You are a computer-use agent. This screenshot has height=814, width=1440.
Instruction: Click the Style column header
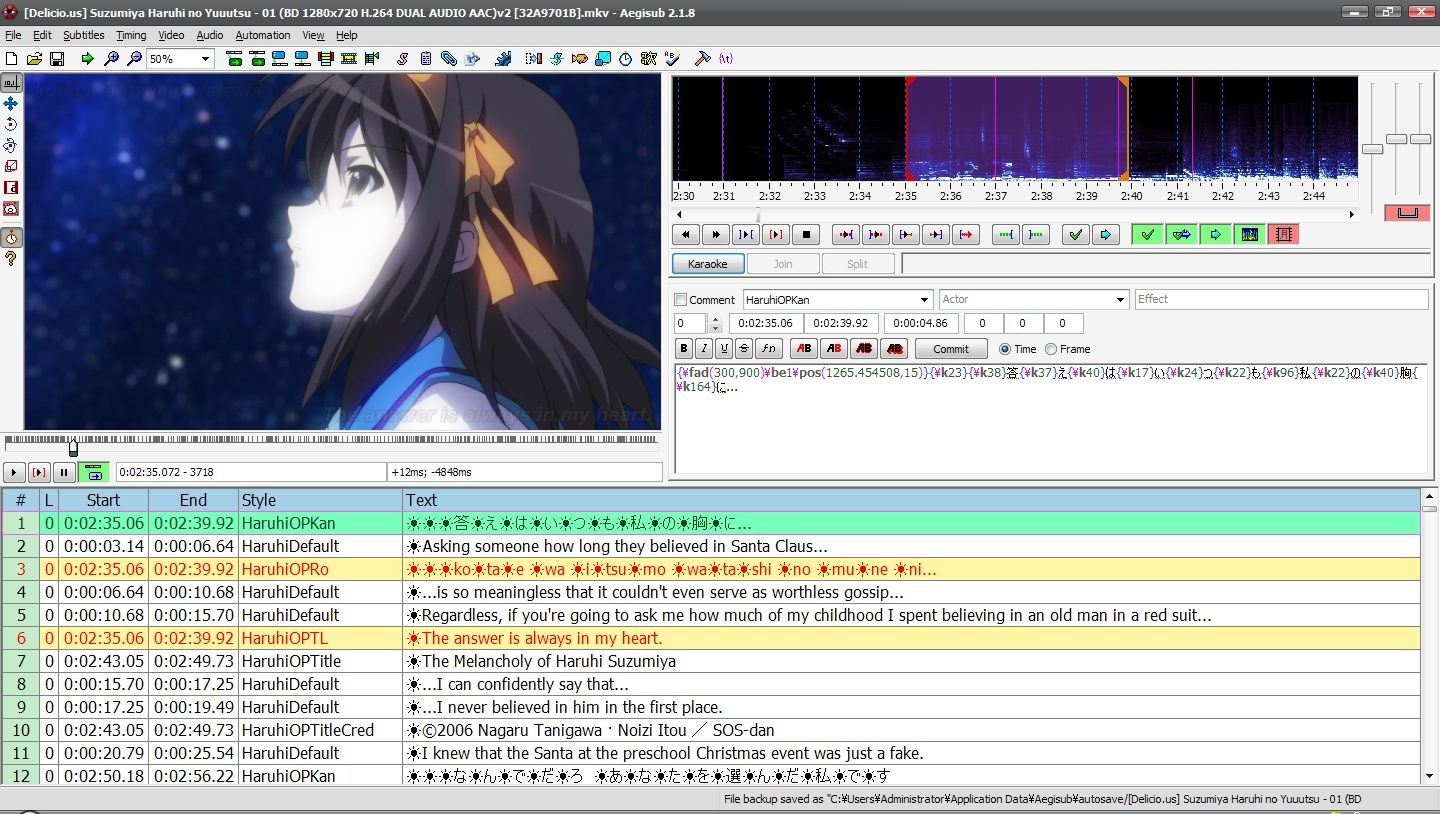coord(320,500)
